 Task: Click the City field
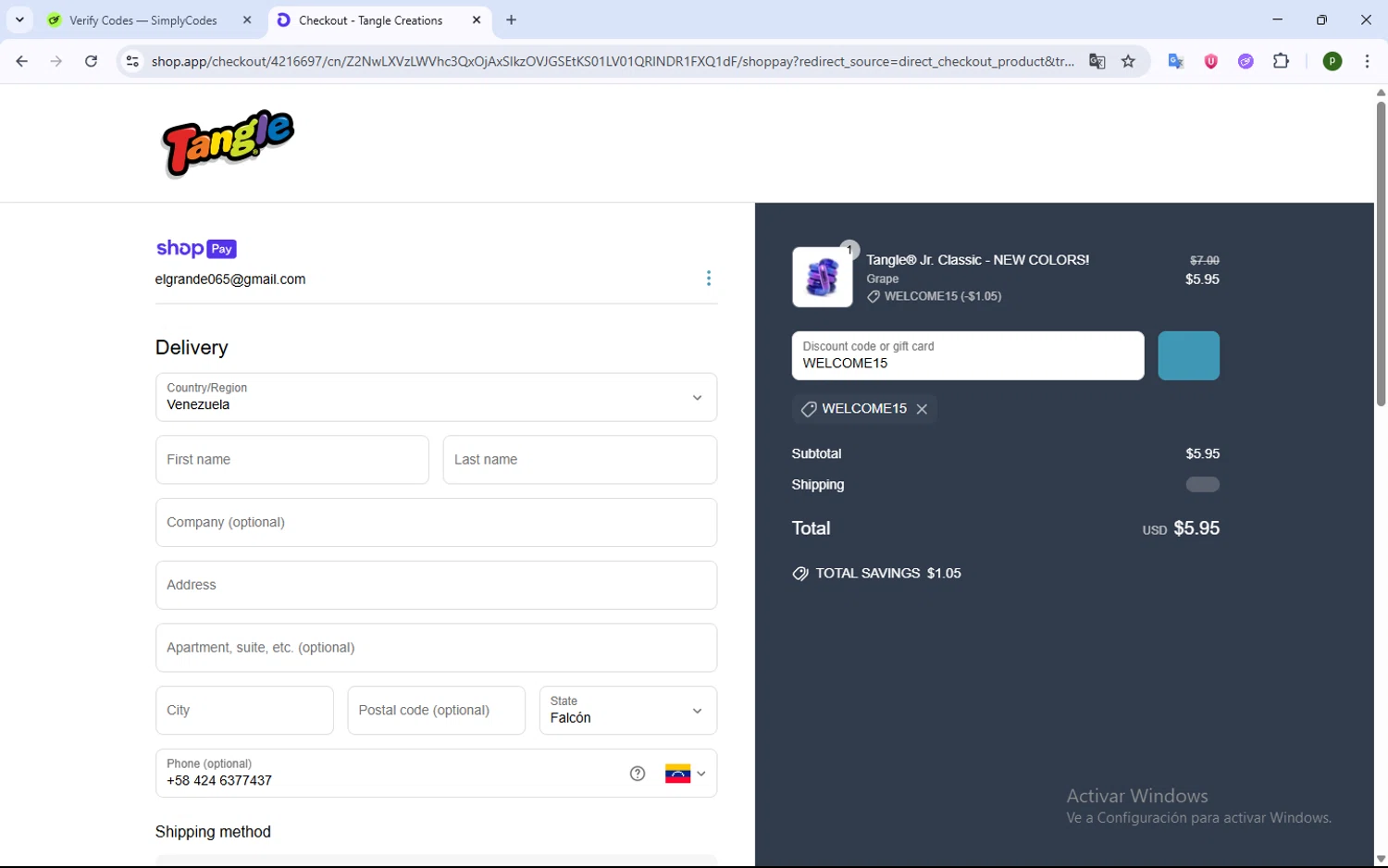[244, 711]
